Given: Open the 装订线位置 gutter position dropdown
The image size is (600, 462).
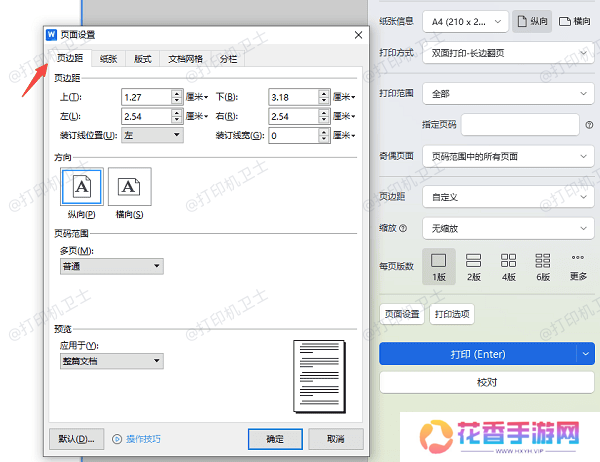Looking at the screenshot, I should 152,135.
